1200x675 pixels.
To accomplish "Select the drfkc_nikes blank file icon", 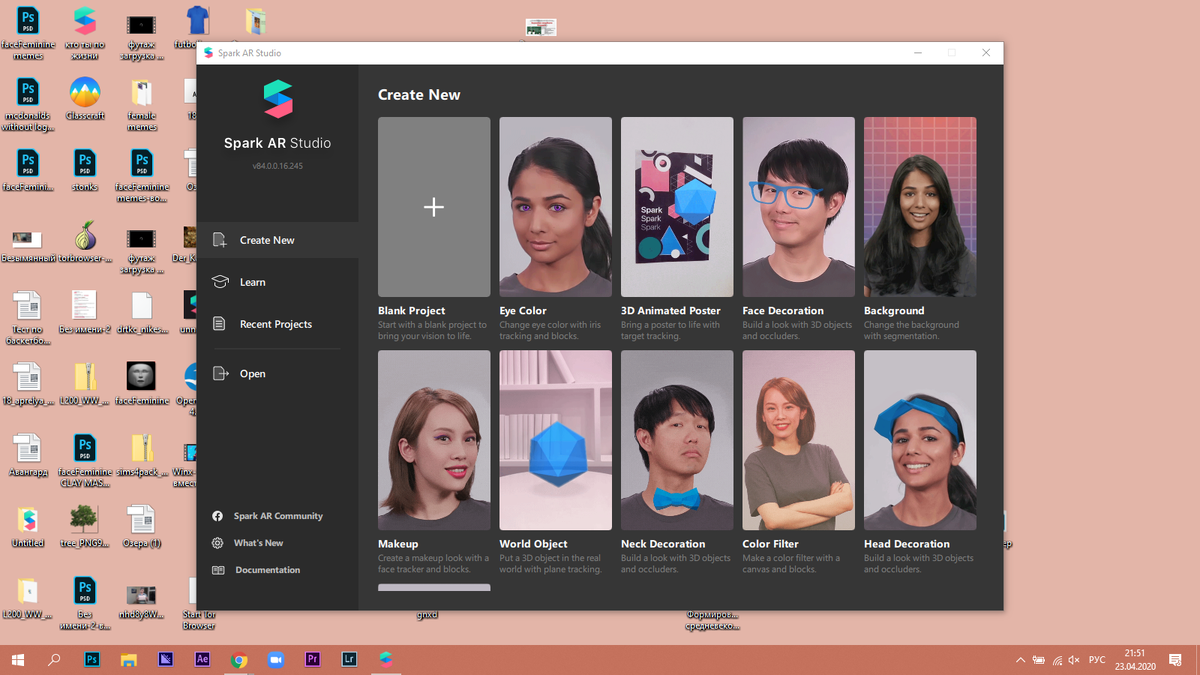I will coord(142,312).
